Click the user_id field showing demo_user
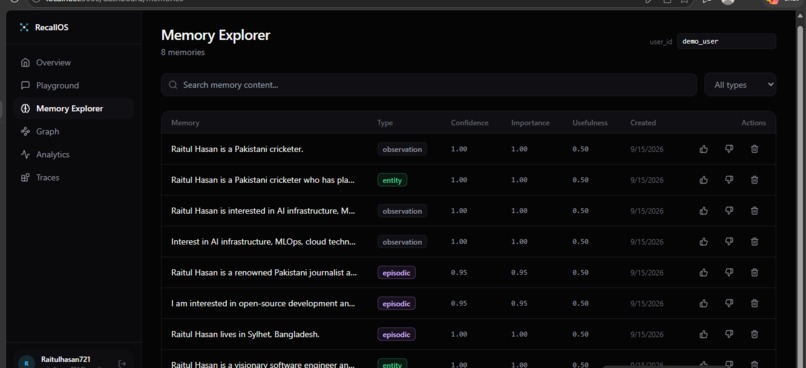This screenshot has height=368, width=806. pyautogui.click(x=726, y=41)
